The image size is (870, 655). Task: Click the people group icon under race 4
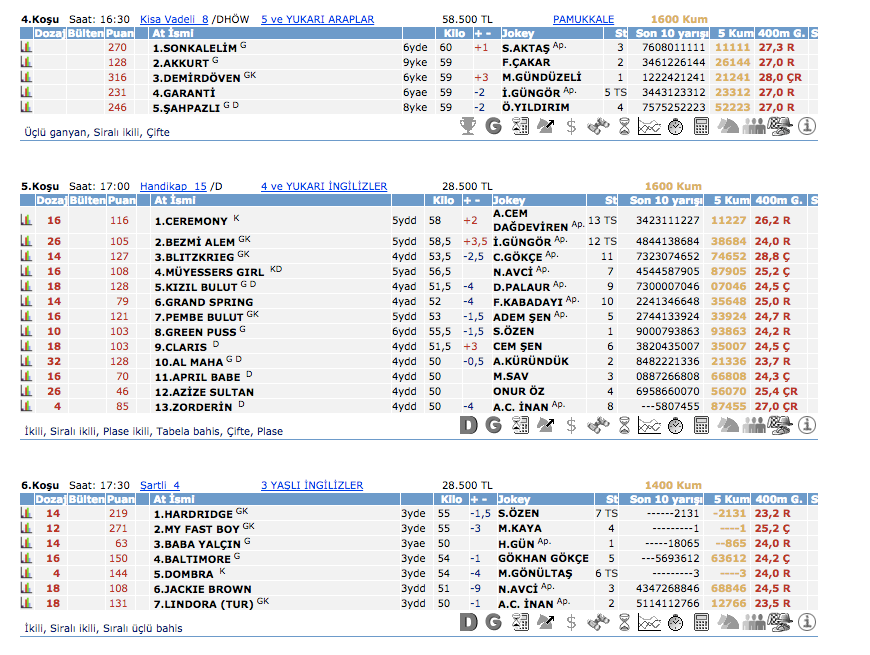pyautogui.click(x=754, y=126)
